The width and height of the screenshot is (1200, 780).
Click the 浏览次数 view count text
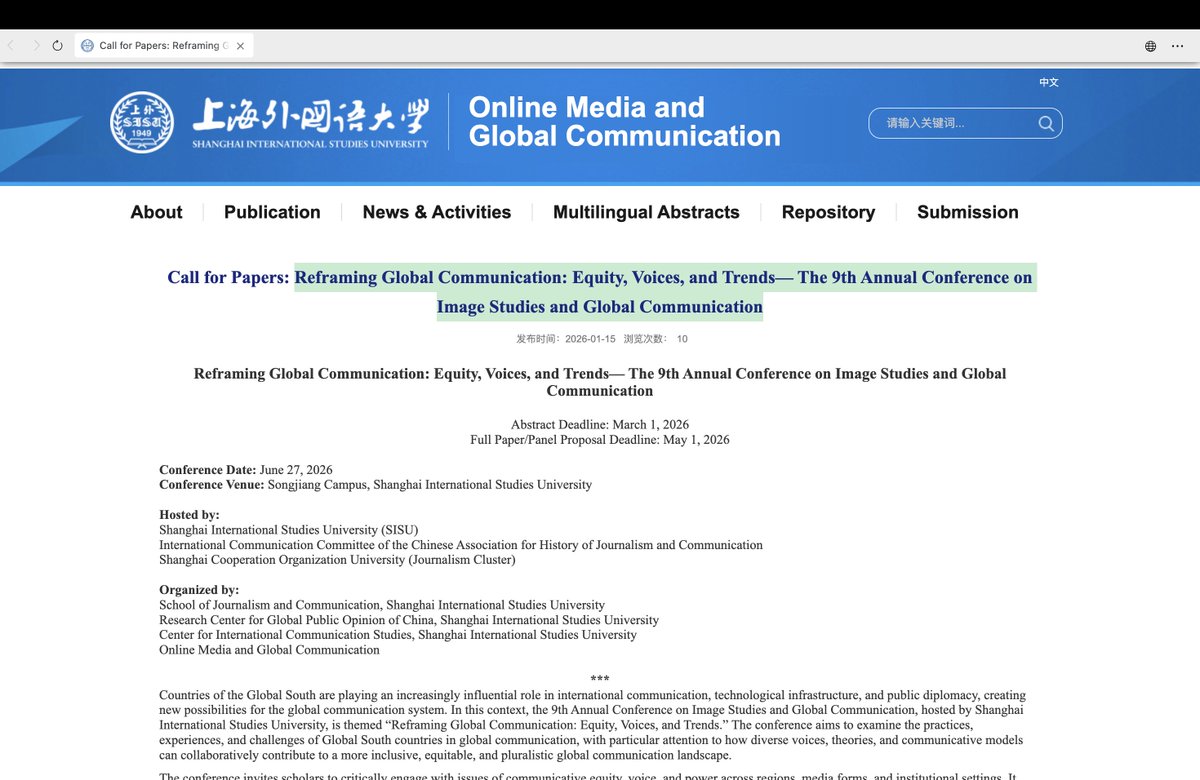coord(656,339)
